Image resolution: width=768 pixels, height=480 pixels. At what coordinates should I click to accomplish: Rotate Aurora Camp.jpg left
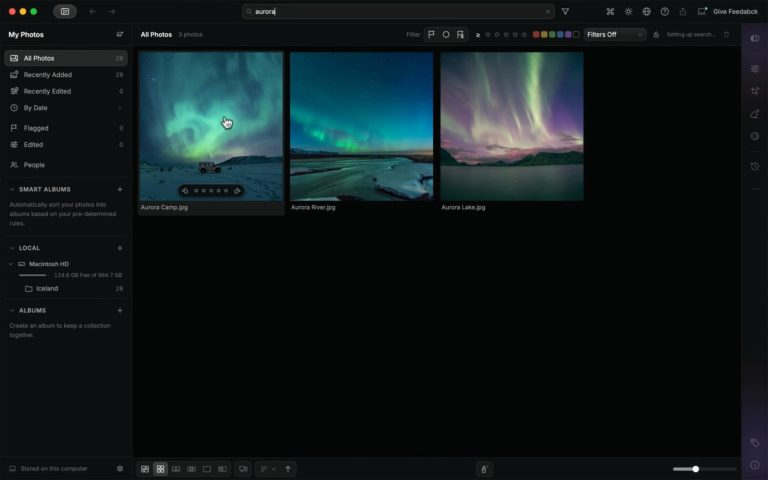pyautogui.click(x=185, y=191)
